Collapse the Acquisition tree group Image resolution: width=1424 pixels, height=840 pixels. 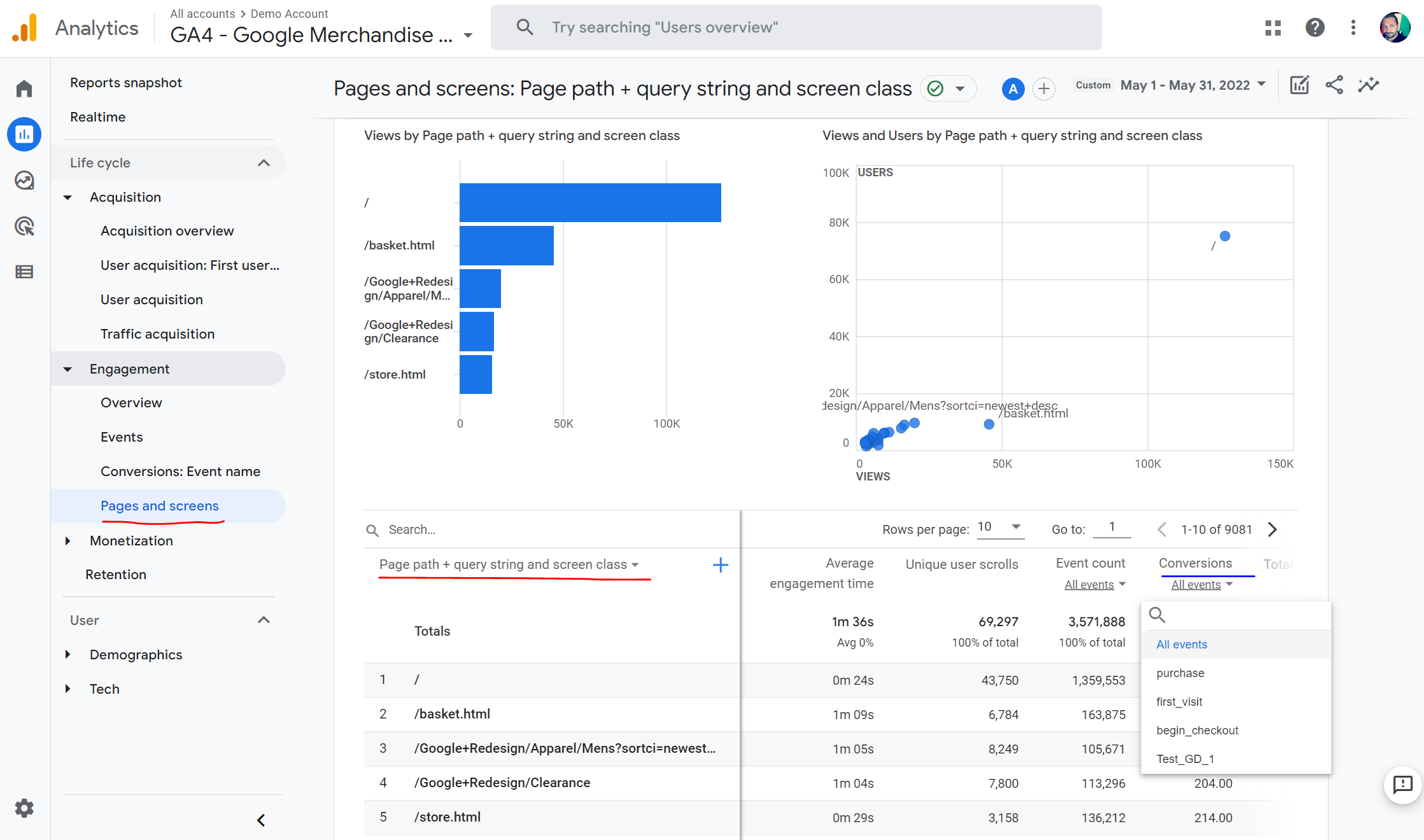tap(68, 197)
